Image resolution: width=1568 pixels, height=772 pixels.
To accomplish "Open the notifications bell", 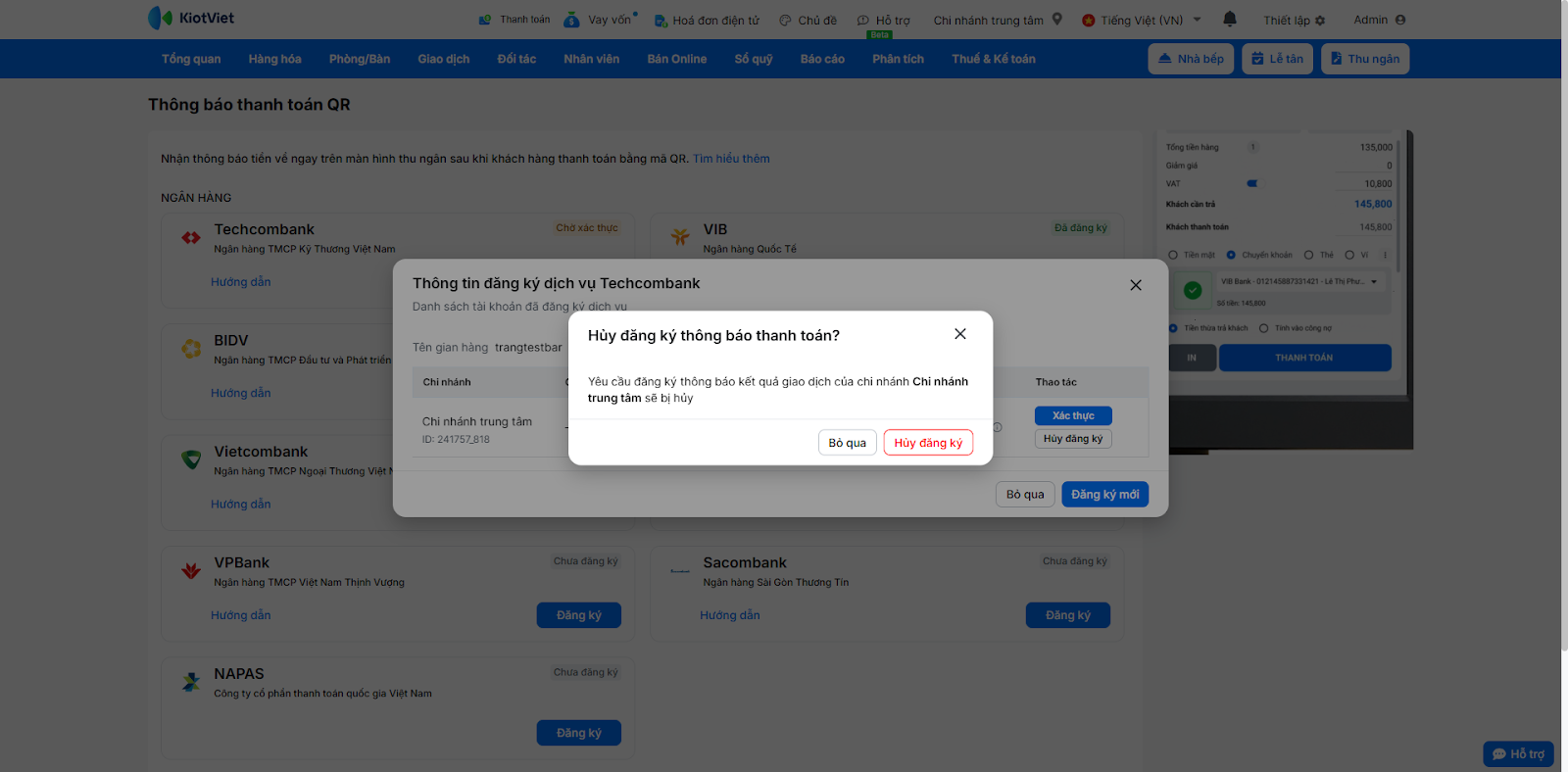I will click(1230, 19).
